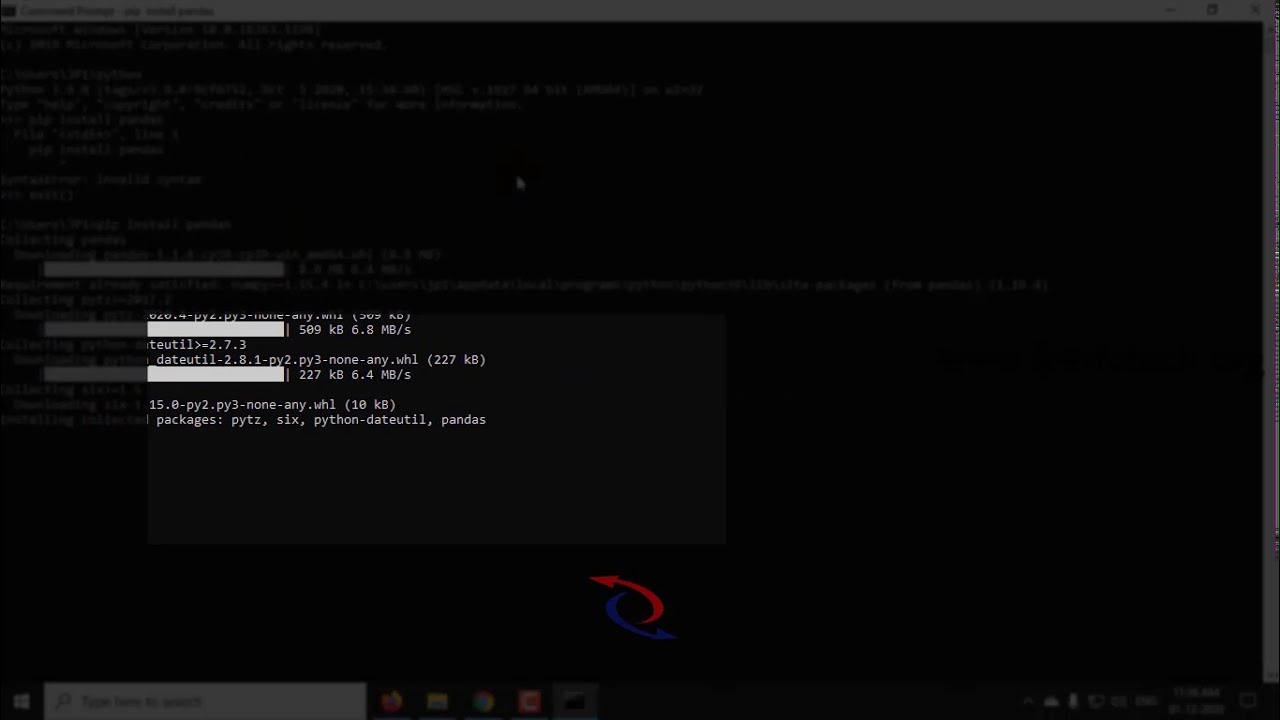Maximize the Command Prompt window
Screen dimensions: 1280x720
coord(1212,10)
